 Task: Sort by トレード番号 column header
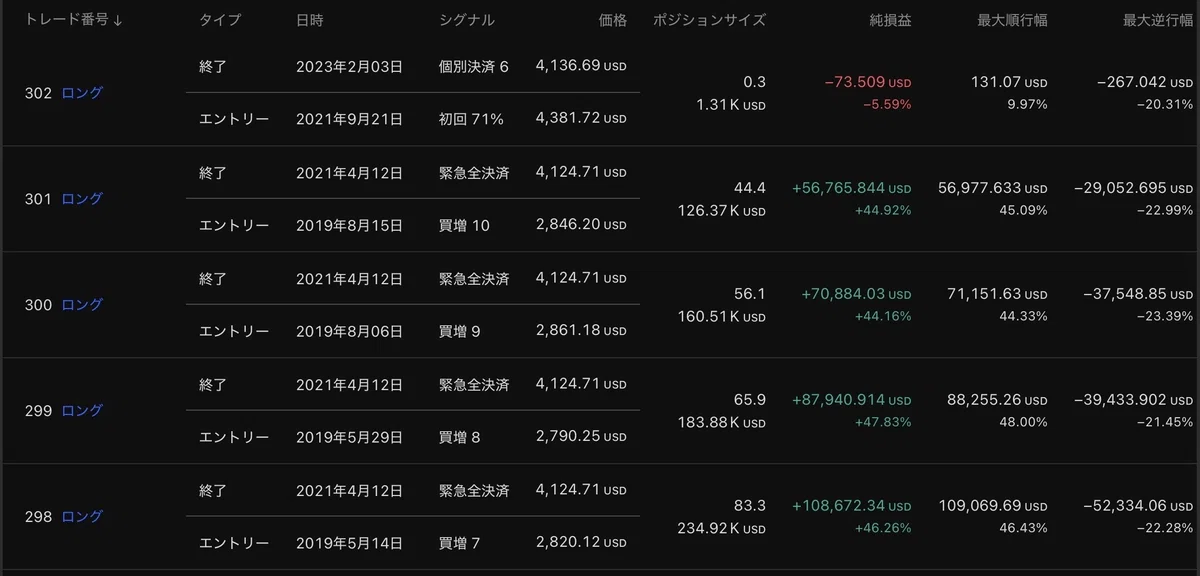73,20
